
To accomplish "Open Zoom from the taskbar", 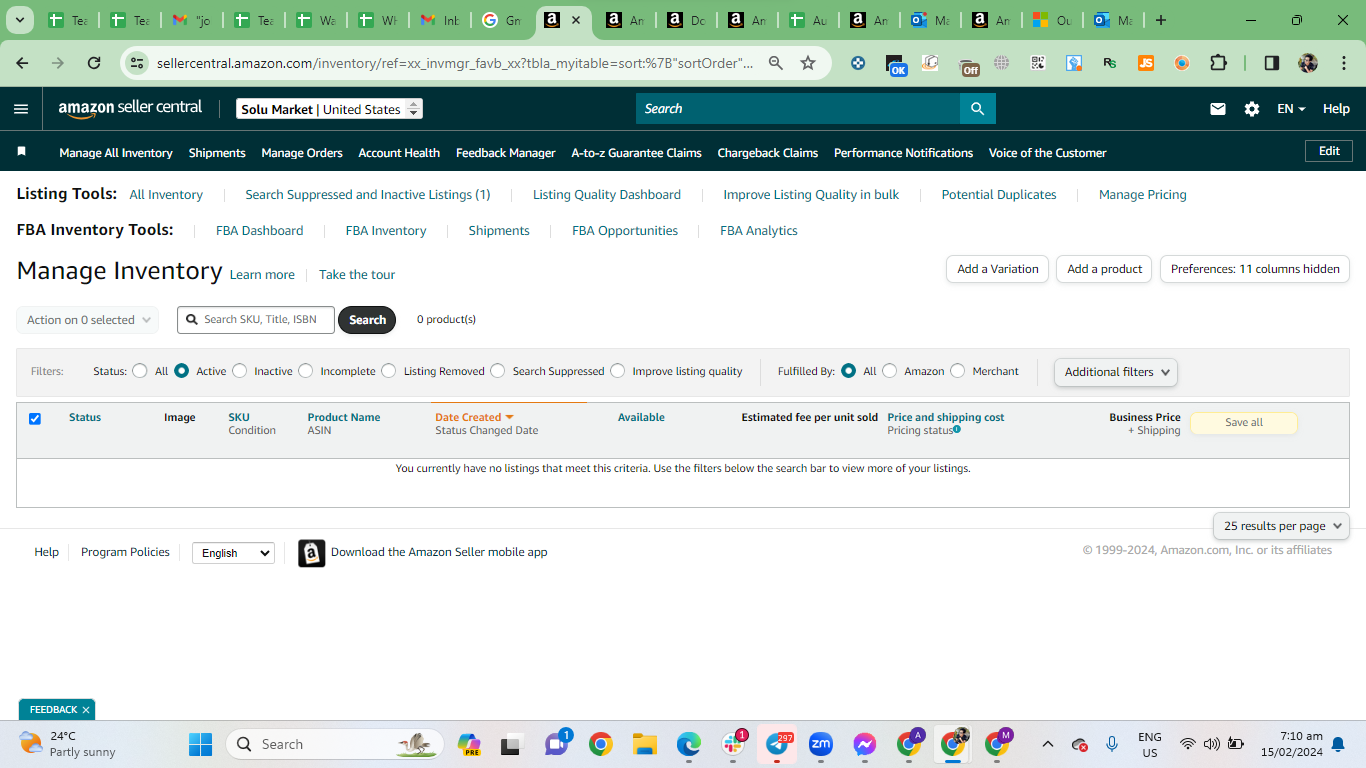I will tap(821, 744).
